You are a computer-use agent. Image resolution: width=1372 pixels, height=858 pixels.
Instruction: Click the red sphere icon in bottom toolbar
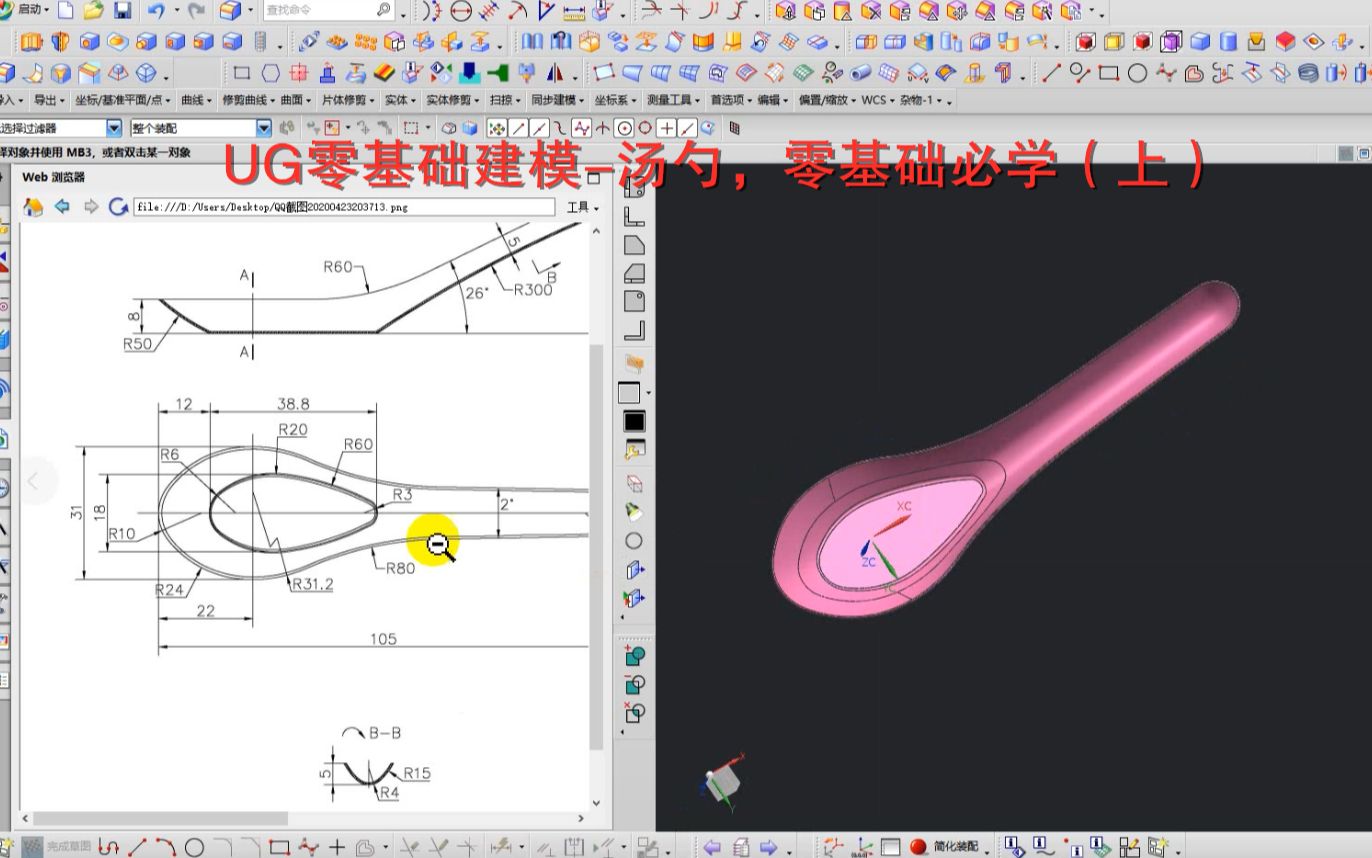pos(917,847)
